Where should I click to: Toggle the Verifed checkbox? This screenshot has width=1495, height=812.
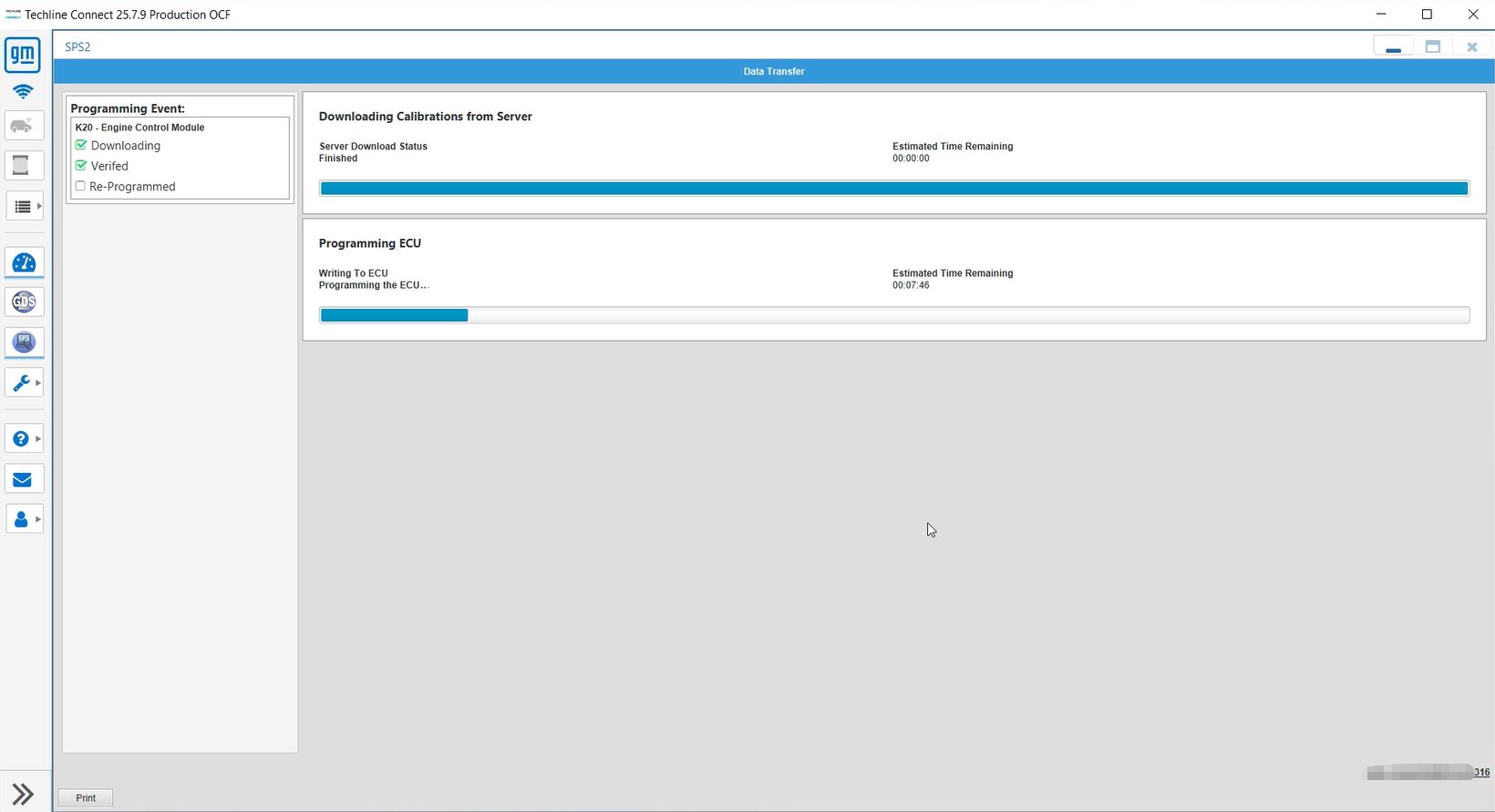(81, 166)
